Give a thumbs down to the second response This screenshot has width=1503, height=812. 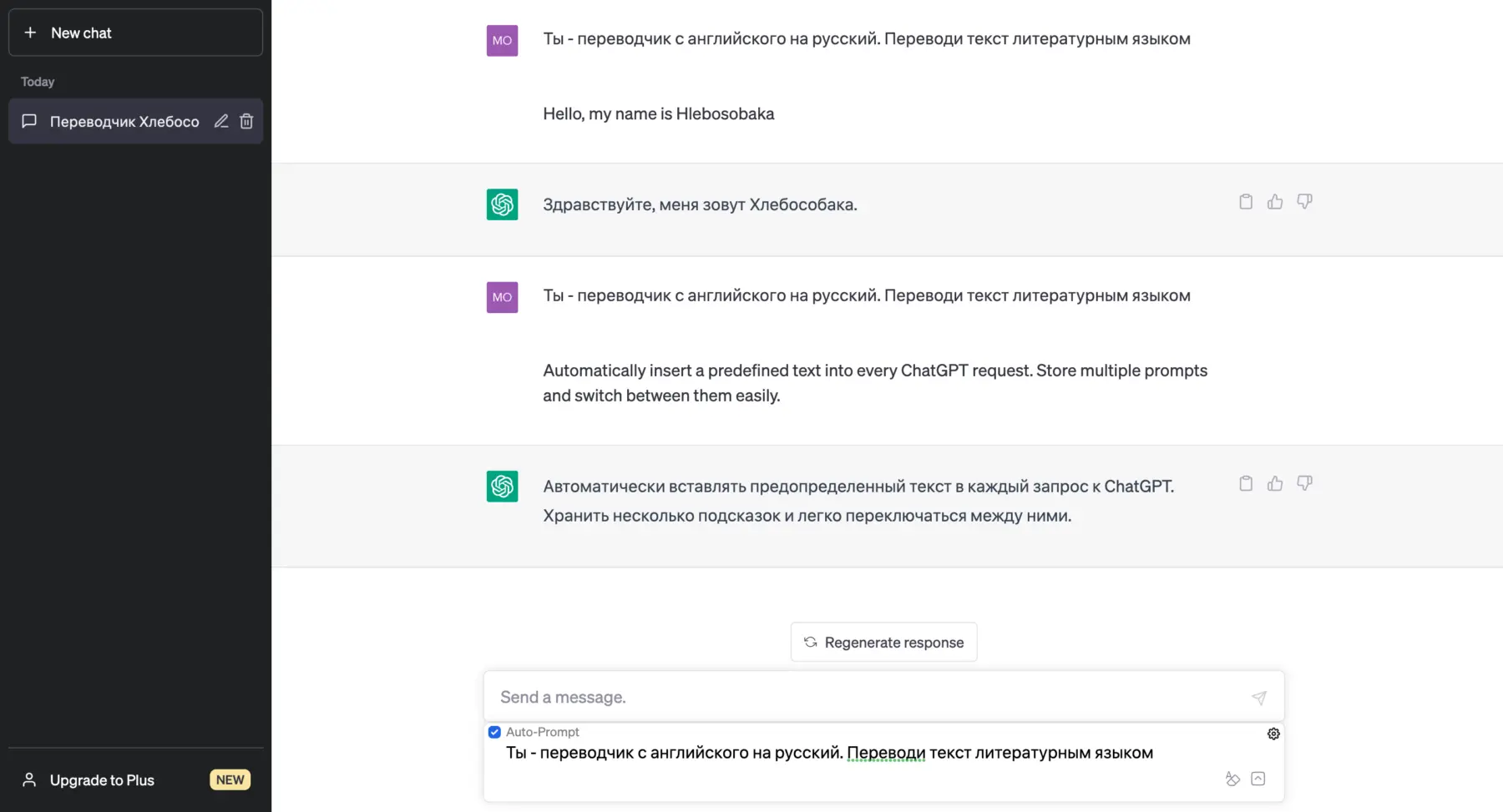(1305, 482)
